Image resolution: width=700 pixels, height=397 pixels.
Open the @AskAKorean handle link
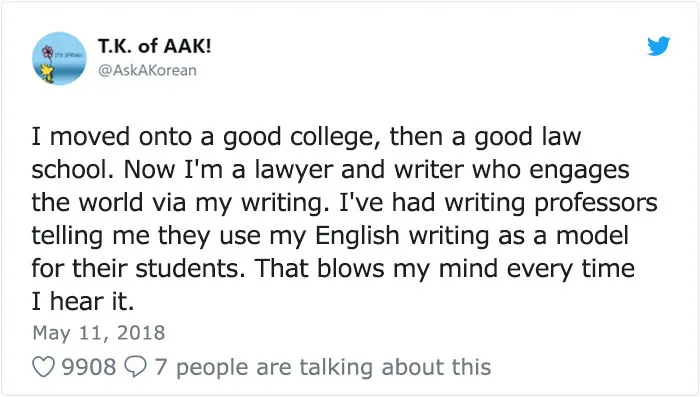[147, 71]
